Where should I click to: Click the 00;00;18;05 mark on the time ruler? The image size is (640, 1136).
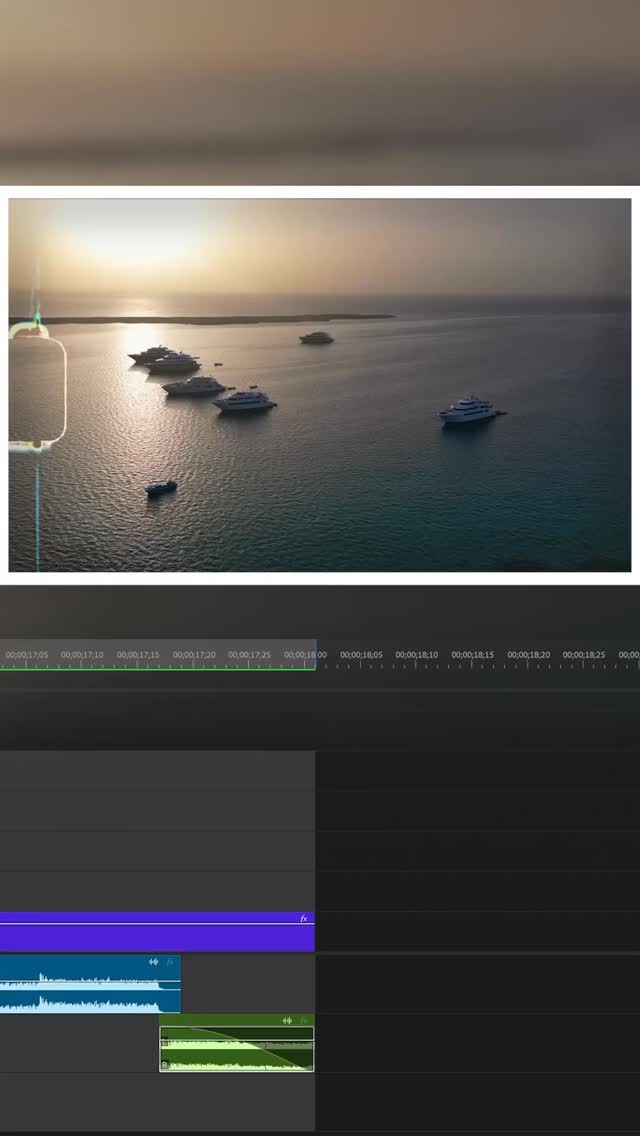[361, 655]
